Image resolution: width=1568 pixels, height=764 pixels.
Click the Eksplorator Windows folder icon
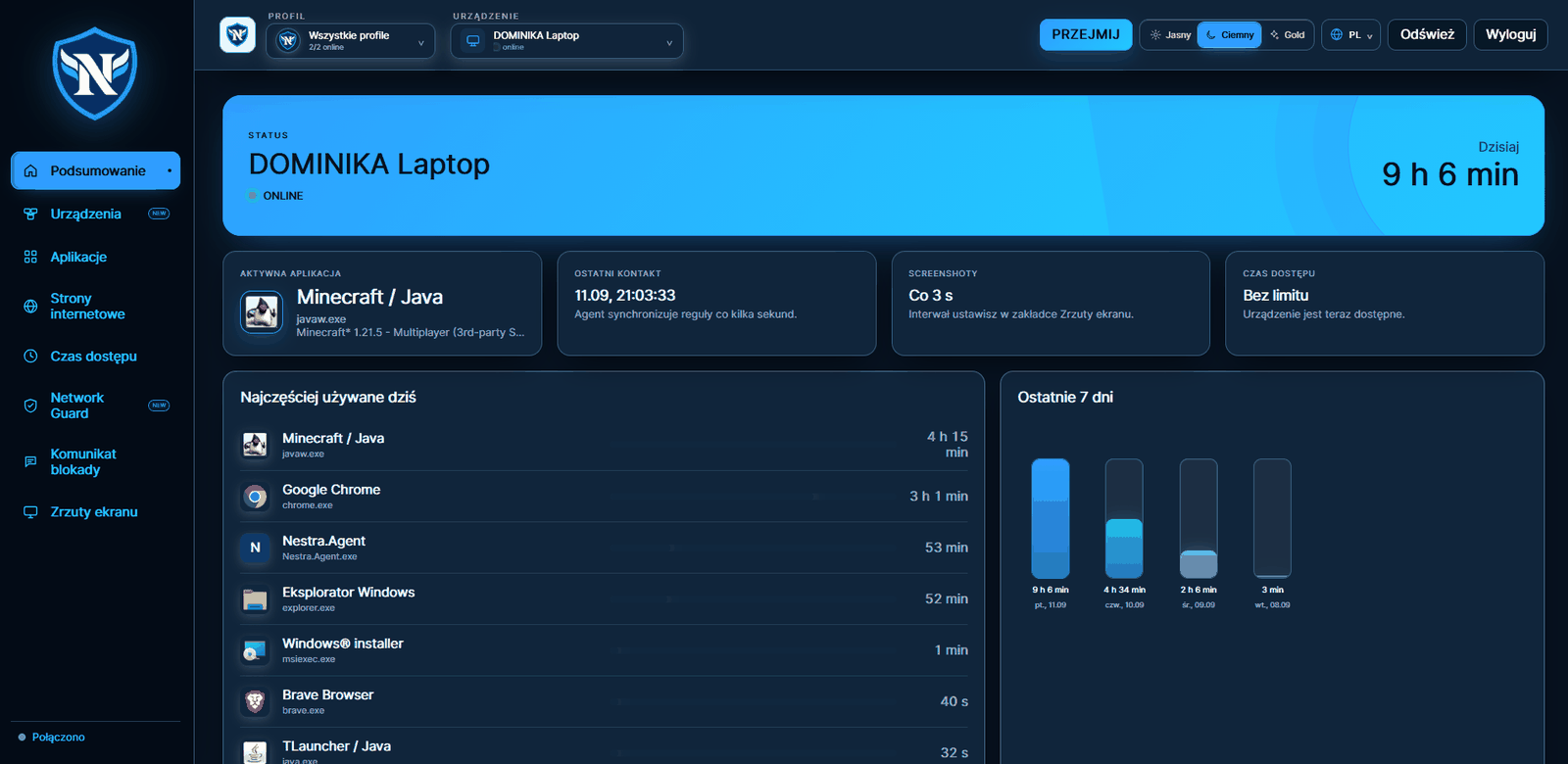pyautogui.click(x=255, y=599)
